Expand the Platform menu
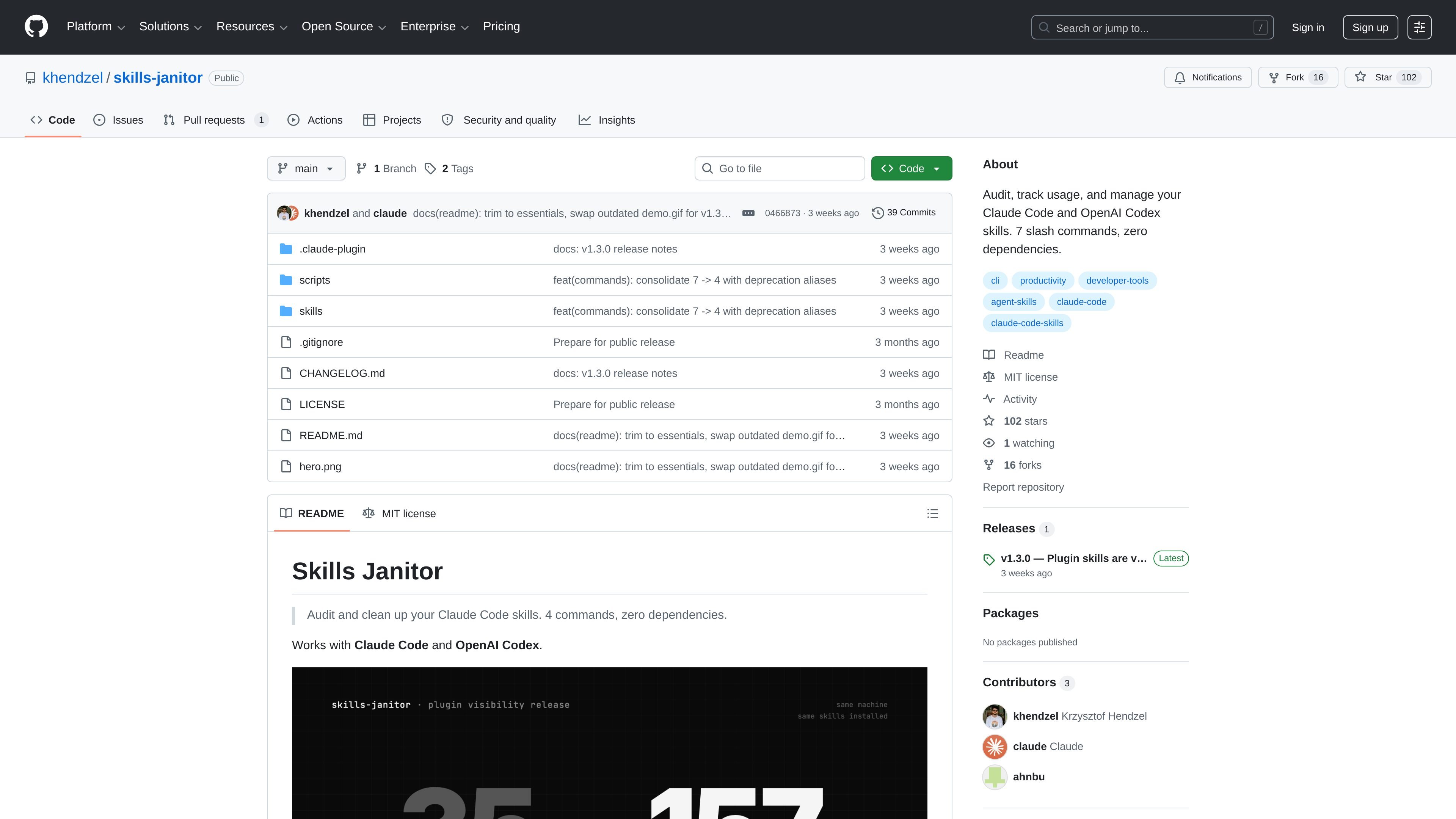Viewport: 1456px width, 819px height. tap(96, 27)
